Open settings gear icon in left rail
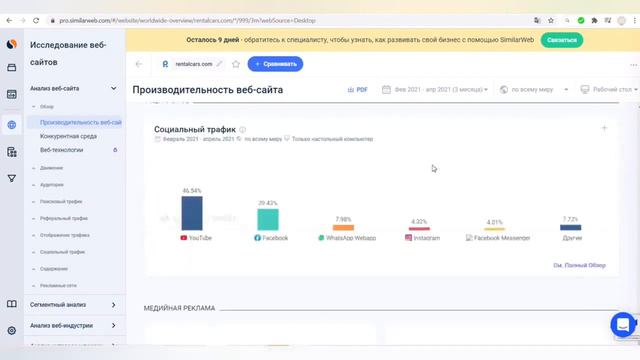Viewport: 640px width, 360px height. [11, 330]
